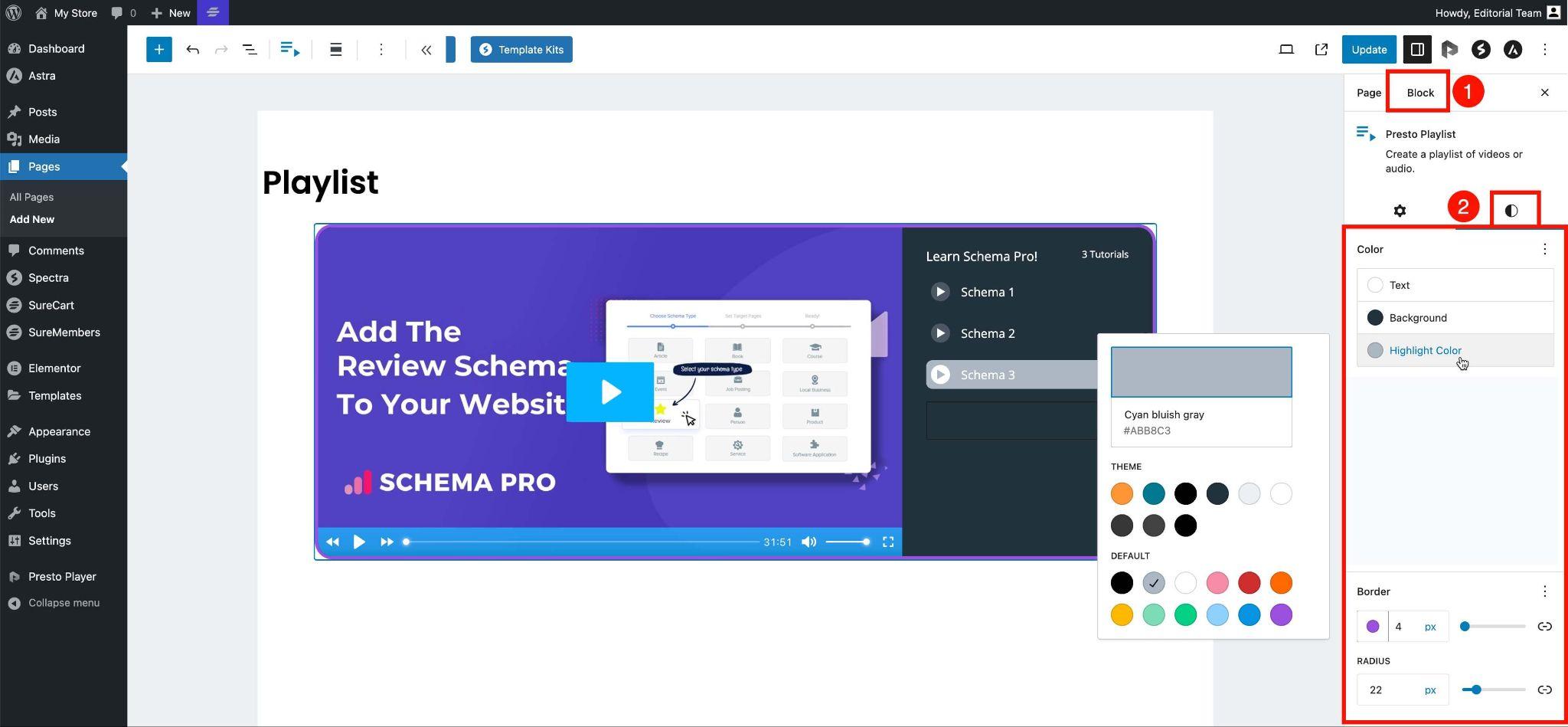Open the Astra admin menu
This screenshot has width=1568, height=727.
coord(64,76)
